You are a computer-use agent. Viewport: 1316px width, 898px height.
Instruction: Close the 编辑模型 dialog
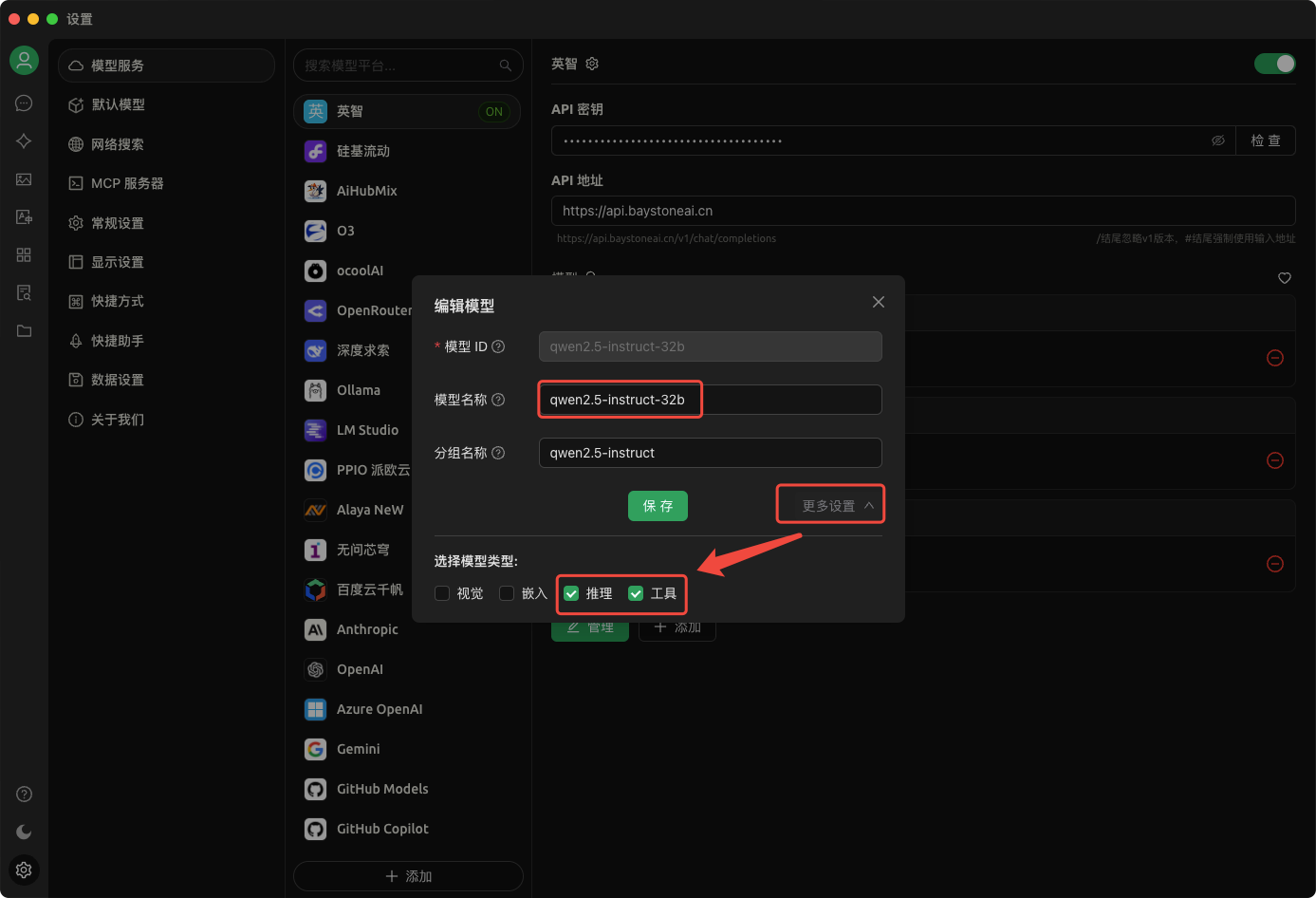[x=879, y=302]
